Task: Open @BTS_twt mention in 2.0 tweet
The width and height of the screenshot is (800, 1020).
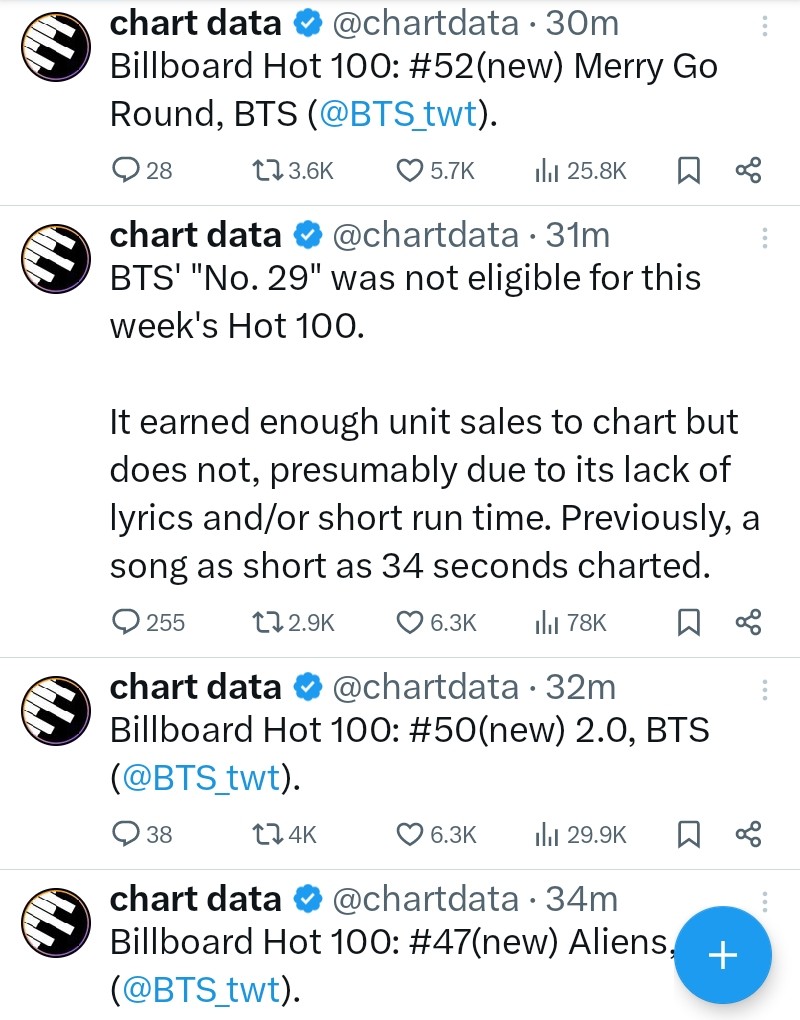Action: (200, 778)
